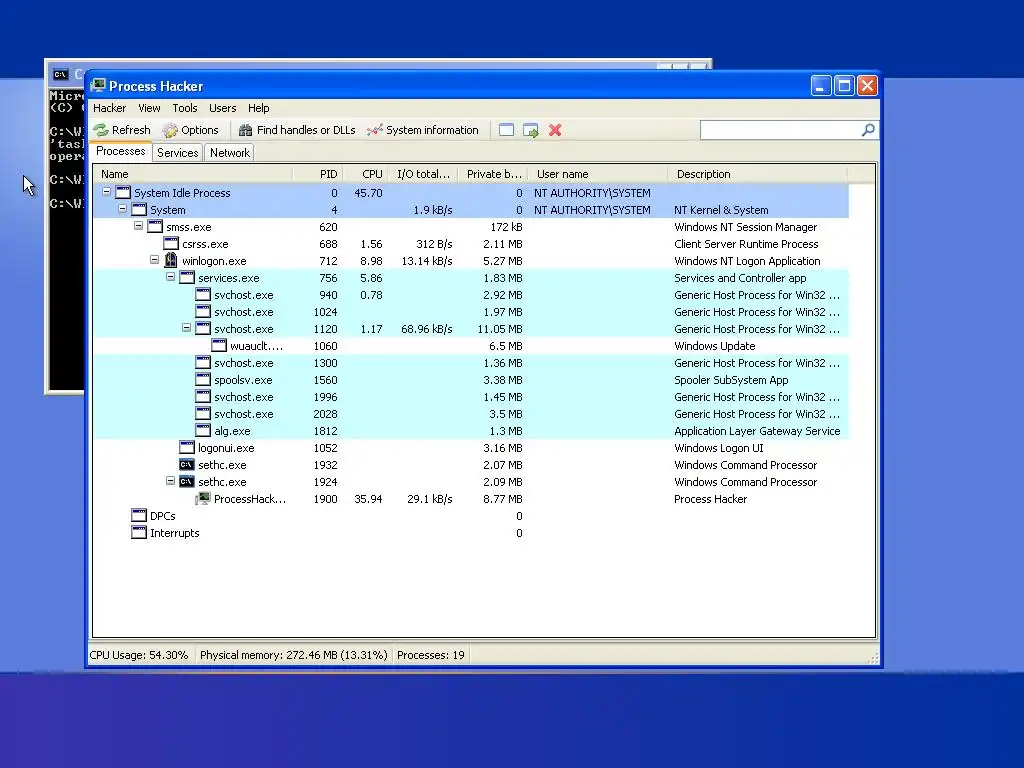Viewport: 1024px width, 768px height.
Task: Click Processes: 19 status bar entry
Action: 430,655
